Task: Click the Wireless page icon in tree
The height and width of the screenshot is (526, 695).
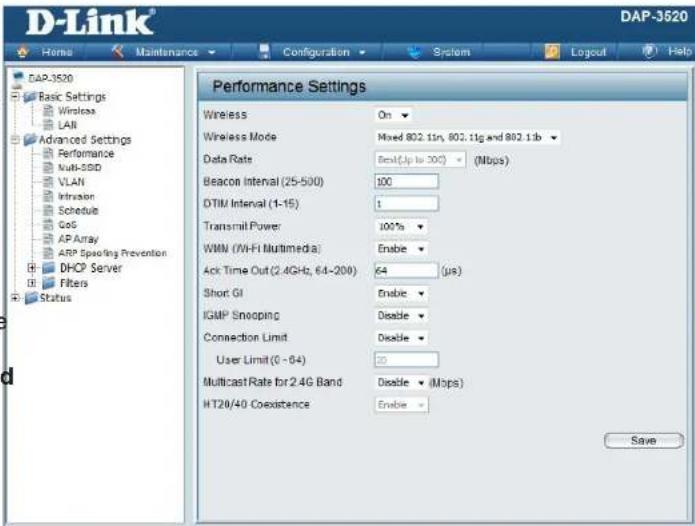Action: pos(48,111)
